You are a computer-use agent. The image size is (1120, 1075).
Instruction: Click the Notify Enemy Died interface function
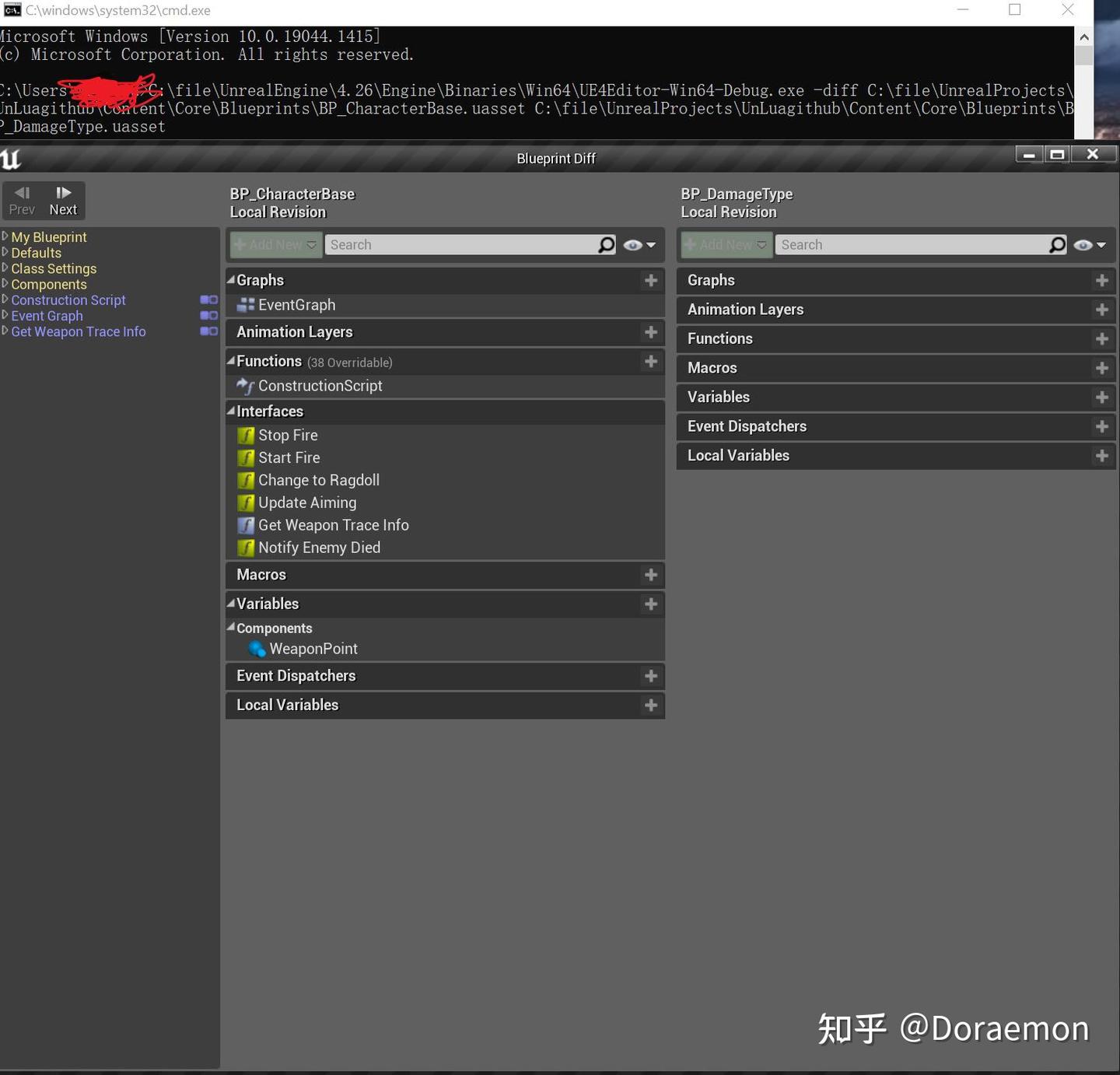pos(318,547)
